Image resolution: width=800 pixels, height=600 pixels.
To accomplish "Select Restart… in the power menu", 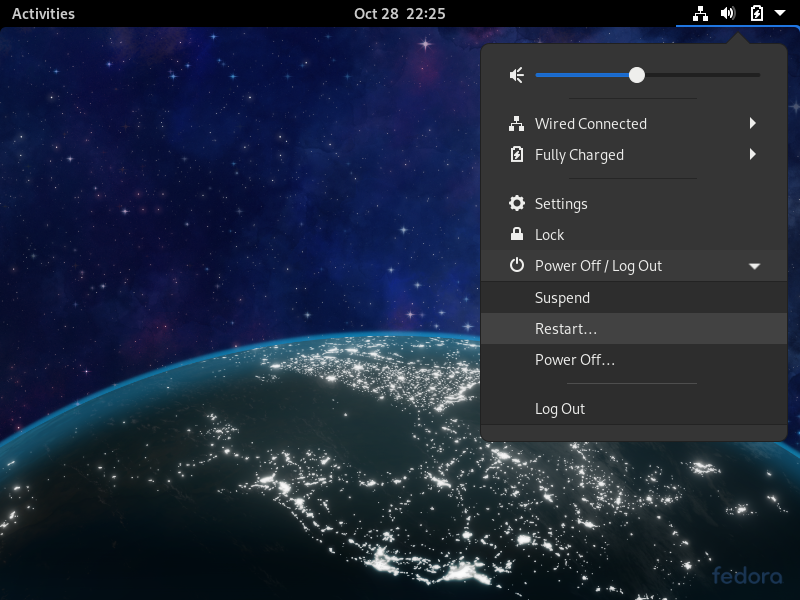I will point(634,329).
